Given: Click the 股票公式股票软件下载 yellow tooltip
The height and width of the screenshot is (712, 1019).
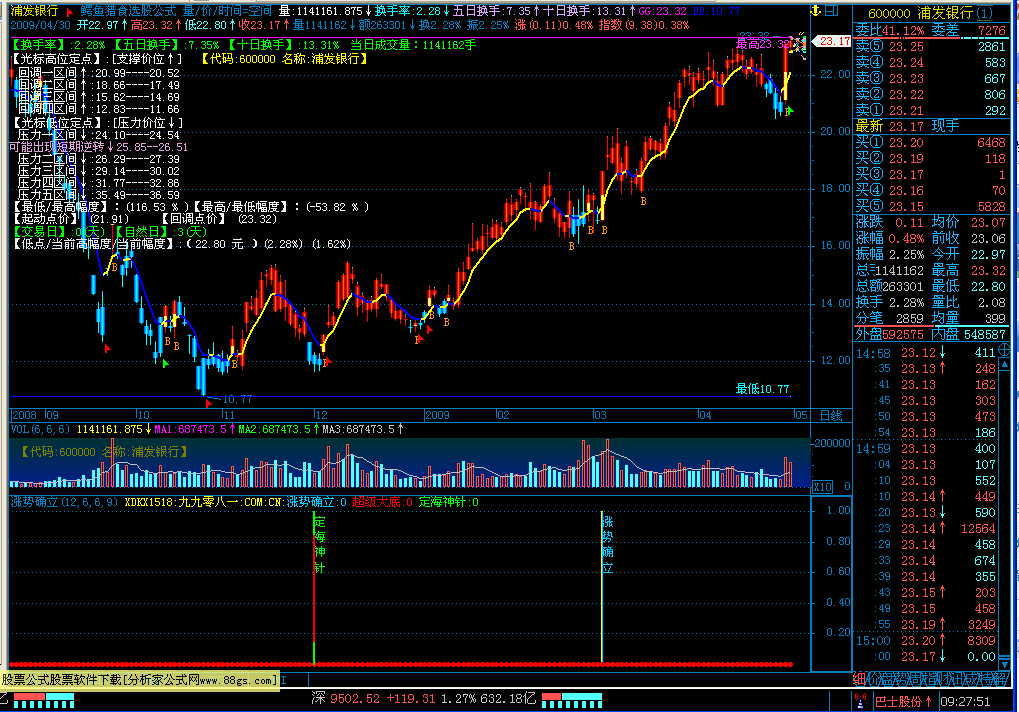Looking at the screenshot, I should [140, 680].
